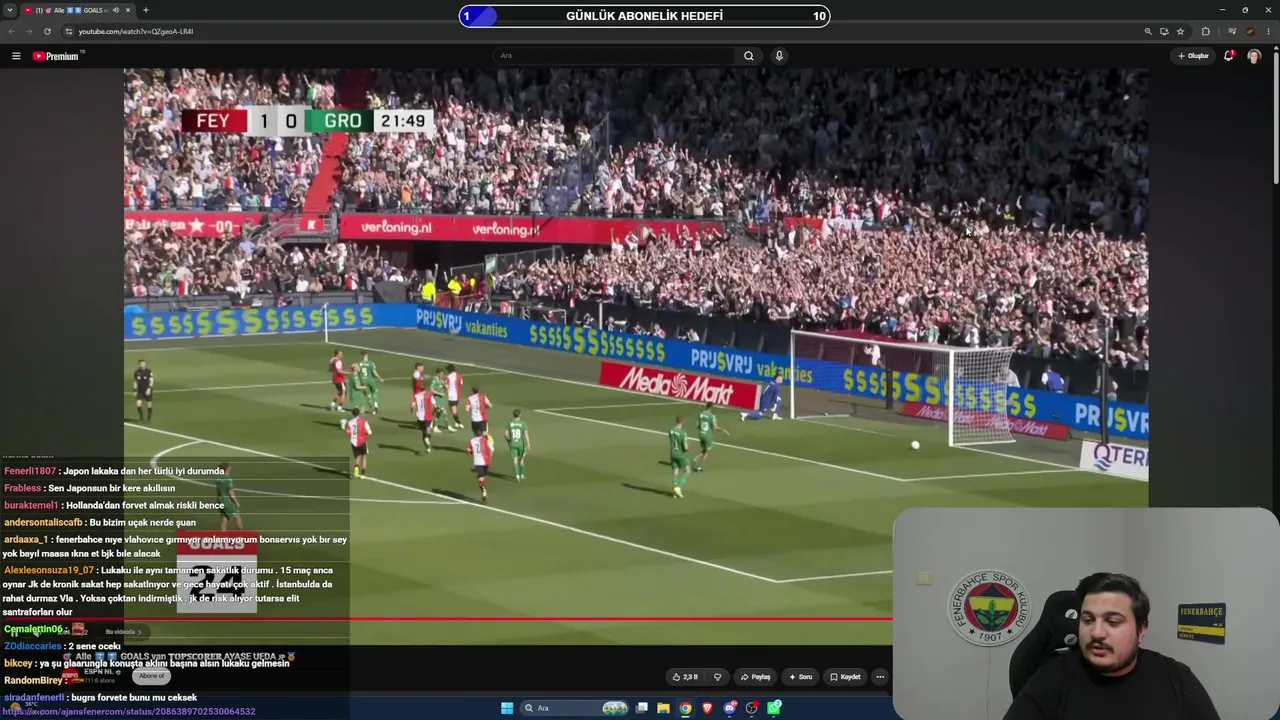The height and width of the screenshot is (720, 1280).
Task: Close the Alle GOALS YouTube tab
Action: click(129, 10)
